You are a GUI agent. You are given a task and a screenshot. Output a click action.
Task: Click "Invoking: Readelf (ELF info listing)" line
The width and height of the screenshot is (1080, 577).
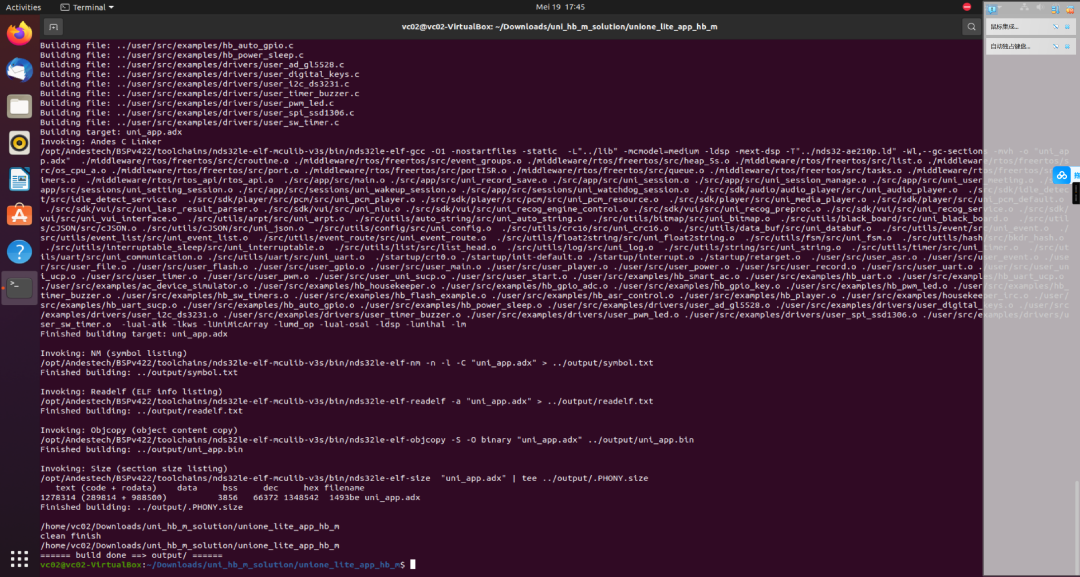[131, 392]
